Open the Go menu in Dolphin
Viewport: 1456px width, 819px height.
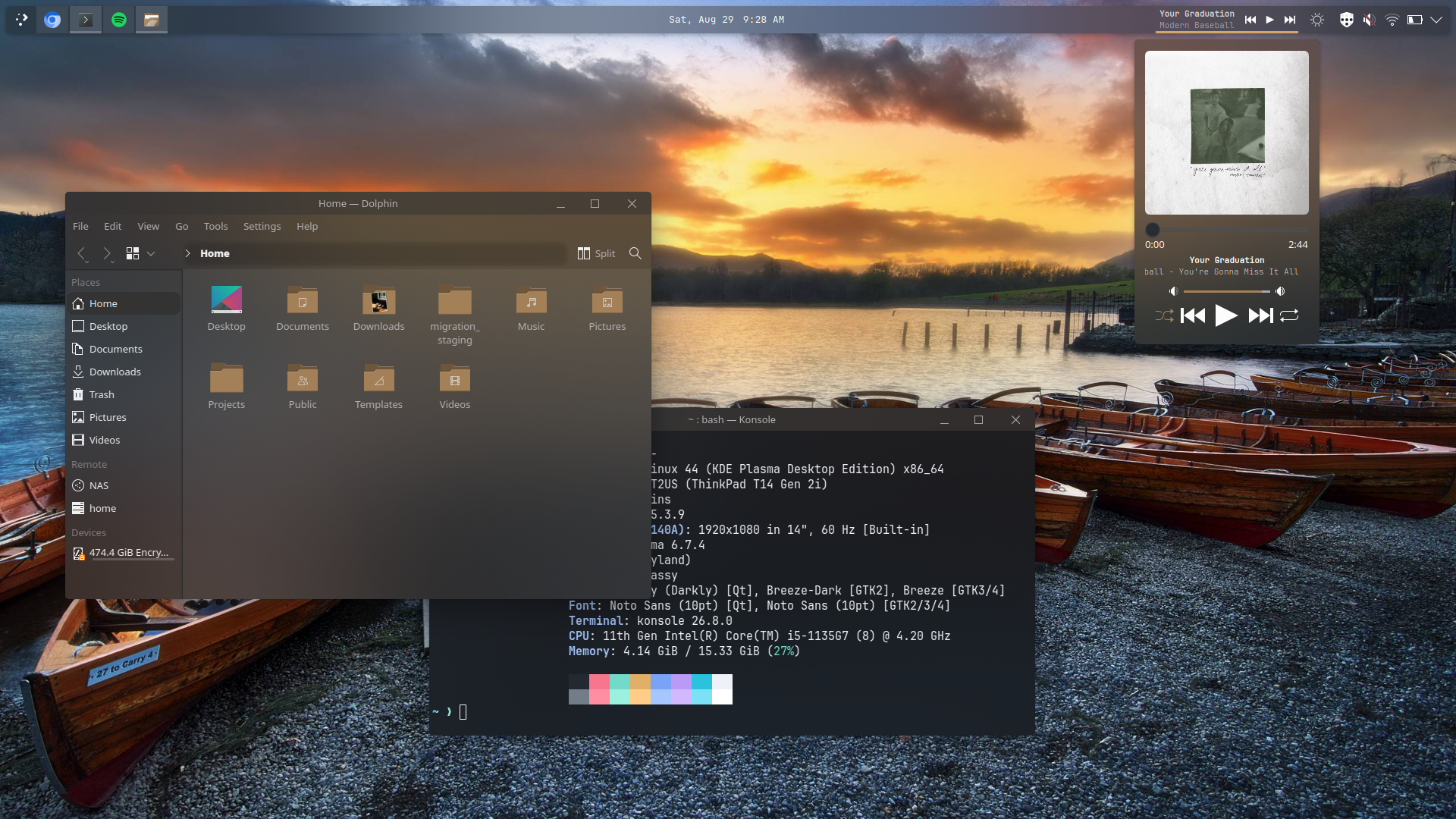coord(182,226)
